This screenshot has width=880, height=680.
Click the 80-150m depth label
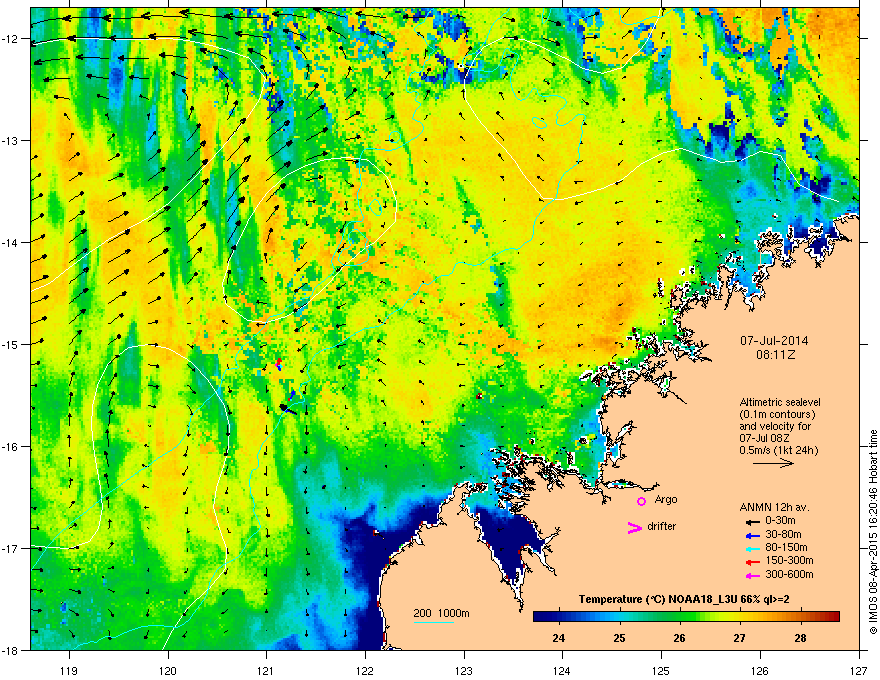pyautogui.click(x=786, y=547)
